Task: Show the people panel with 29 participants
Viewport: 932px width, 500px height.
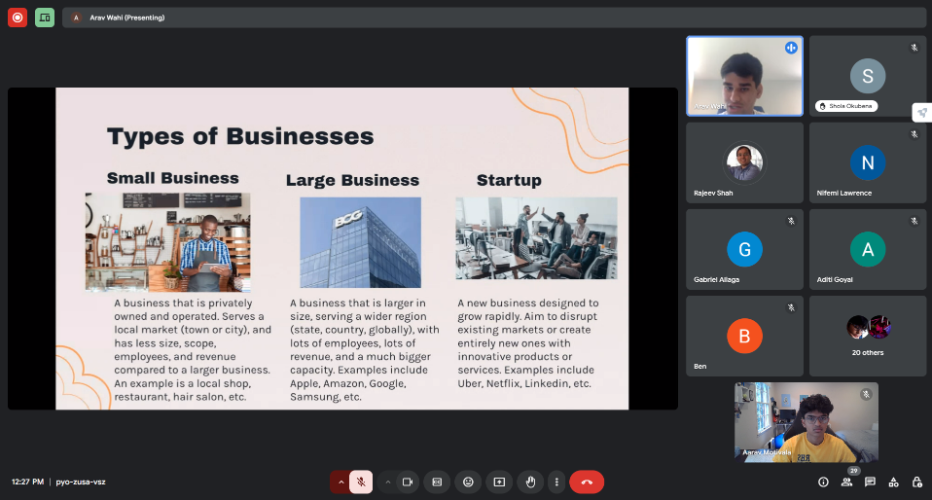Action: 847,482
